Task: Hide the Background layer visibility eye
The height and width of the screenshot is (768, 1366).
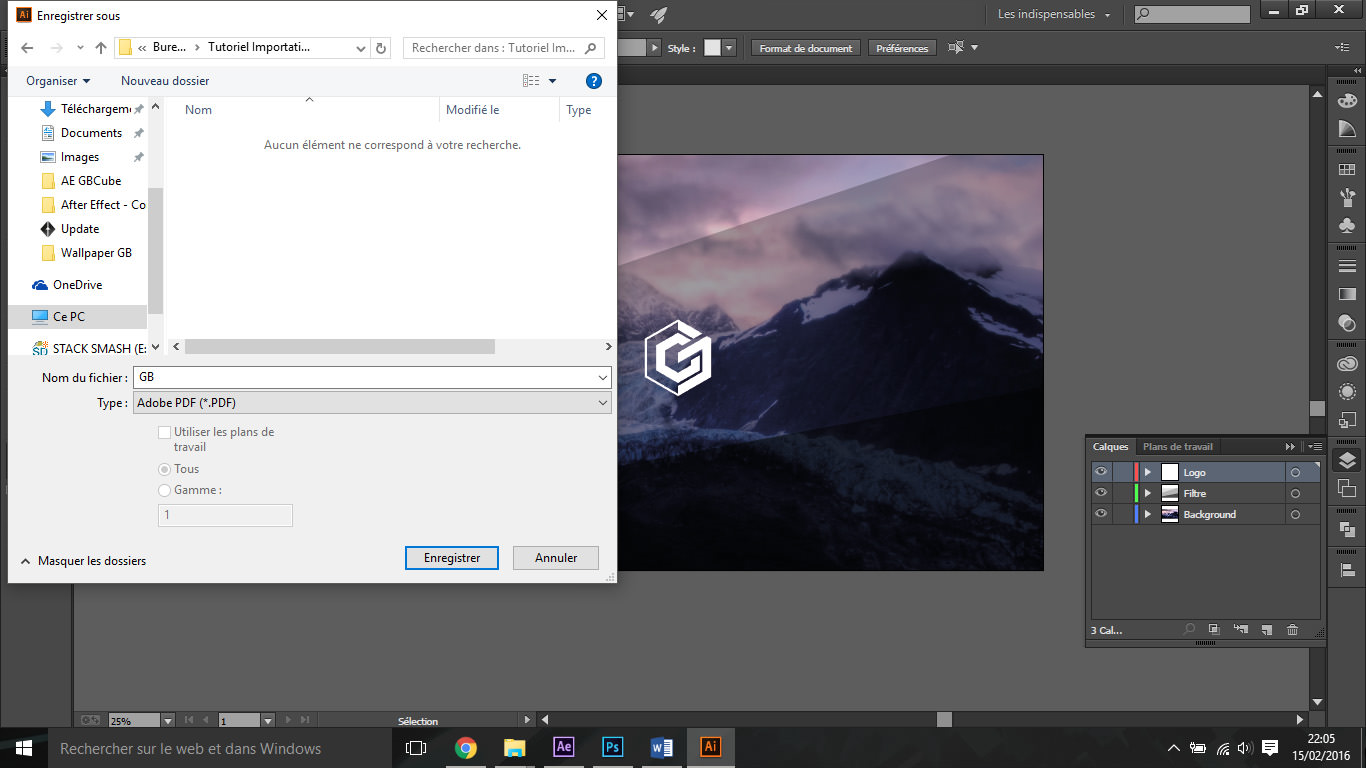Action: pyautogui.click(x=1101, y=514)
